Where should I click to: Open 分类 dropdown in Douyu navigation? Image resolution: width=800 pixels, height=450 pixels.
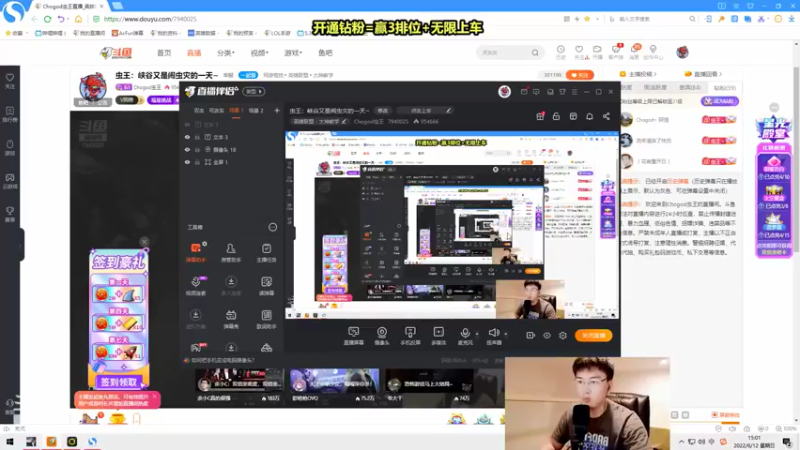(x=226, y=53)
